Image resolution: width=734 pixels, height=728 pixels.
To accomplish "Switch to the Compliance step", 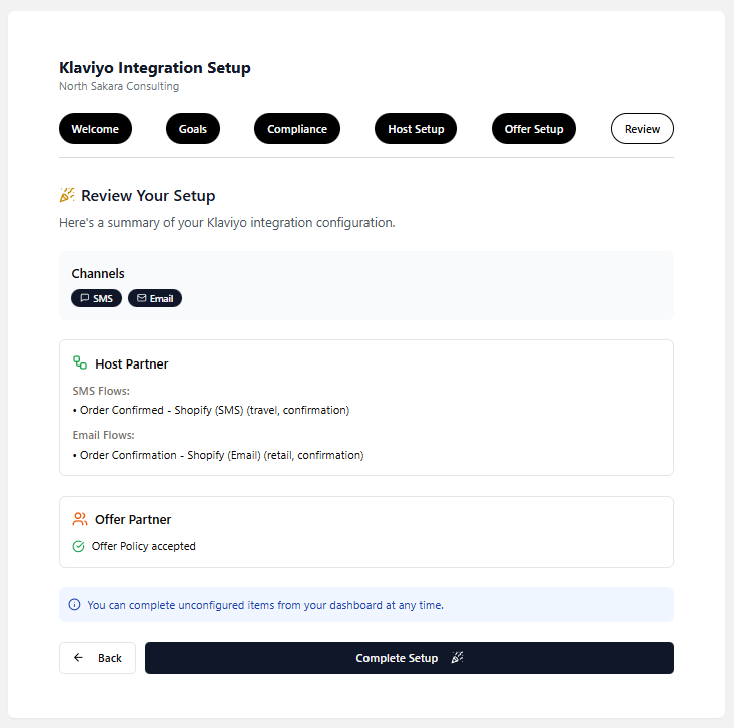I will tap(297, 129).
